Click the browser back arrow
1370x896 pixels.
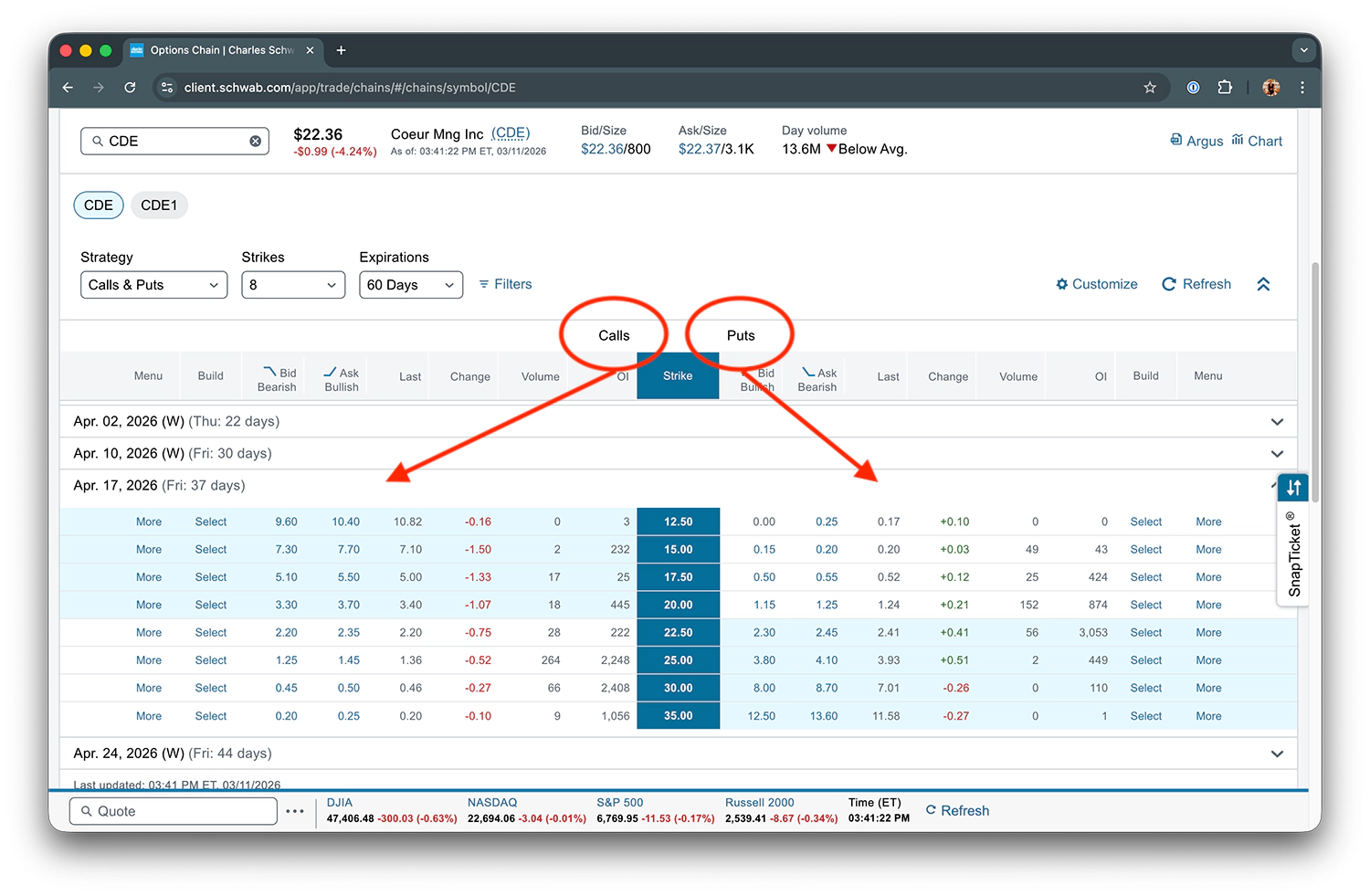pyautogui.click(x=68, y=88)
